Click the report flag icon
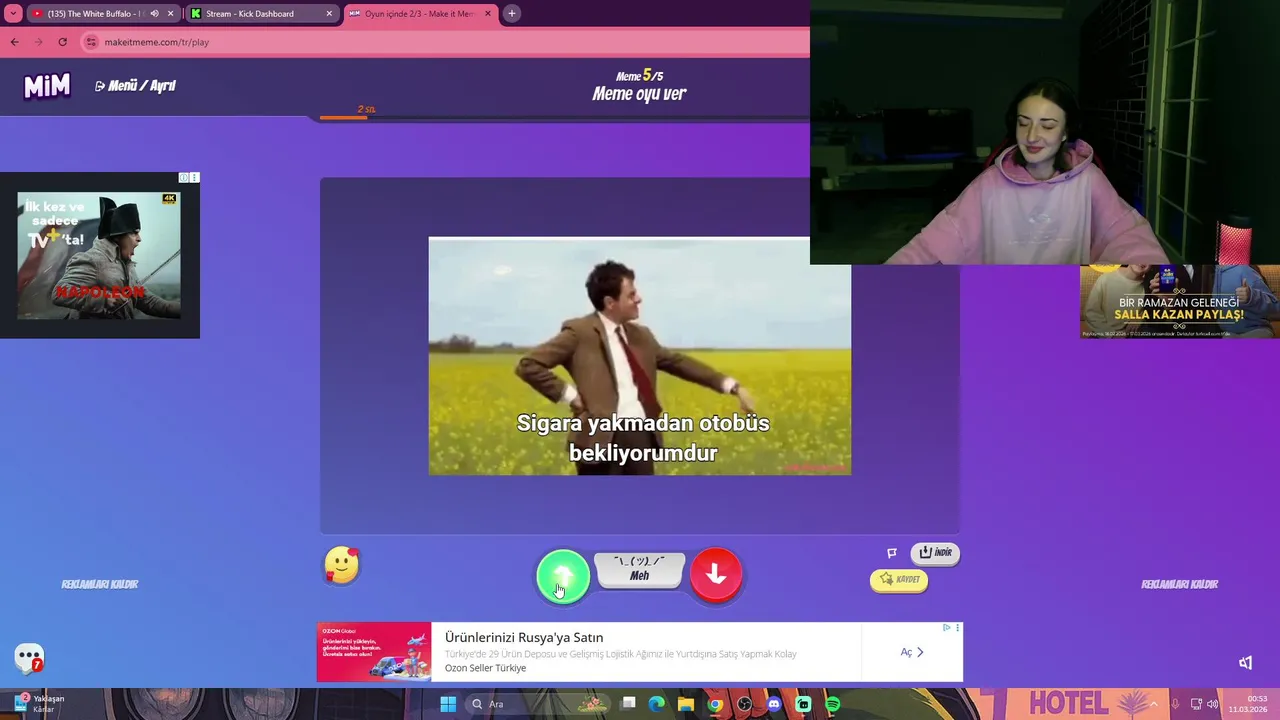 pyautogui.click(x=892, y=552)
